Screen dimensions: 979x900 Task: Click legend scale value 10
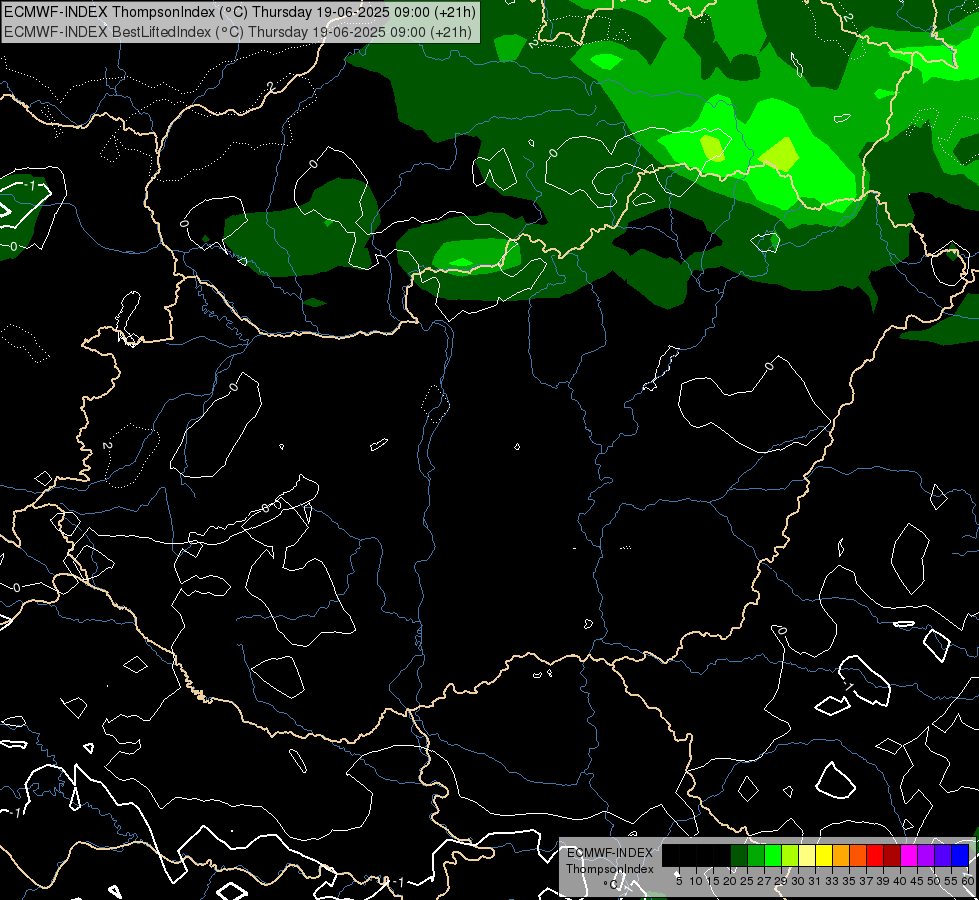[696, 881]
